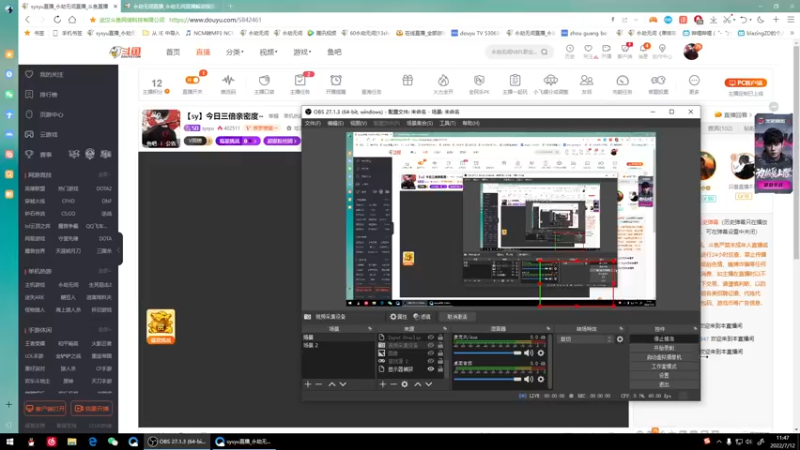Pop out the 场景 scenes dock panel
Screen dimensions: 800x450
(x=370, y=329)
